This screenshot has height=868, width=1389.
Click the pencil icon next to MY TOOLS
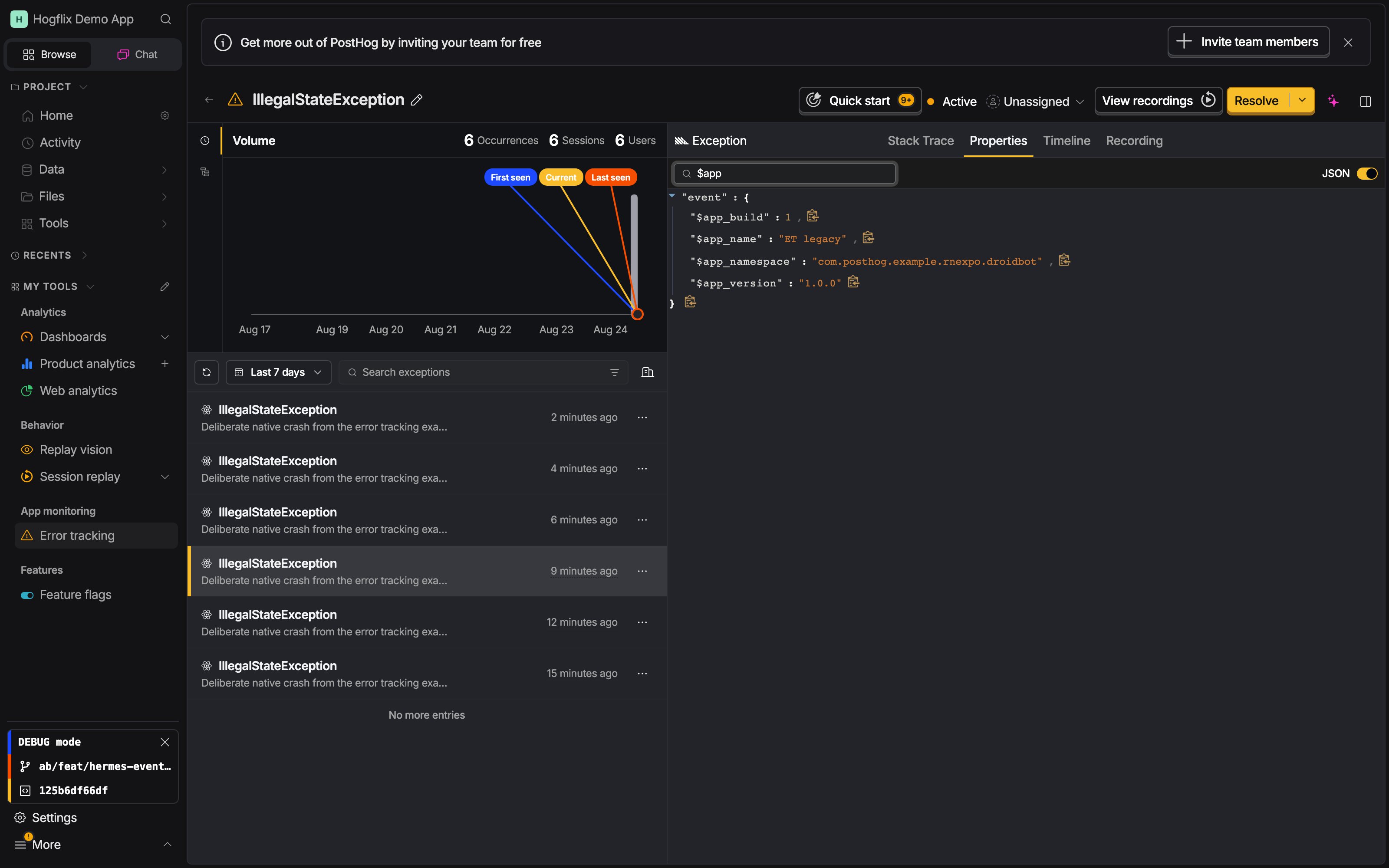(165, 286)
